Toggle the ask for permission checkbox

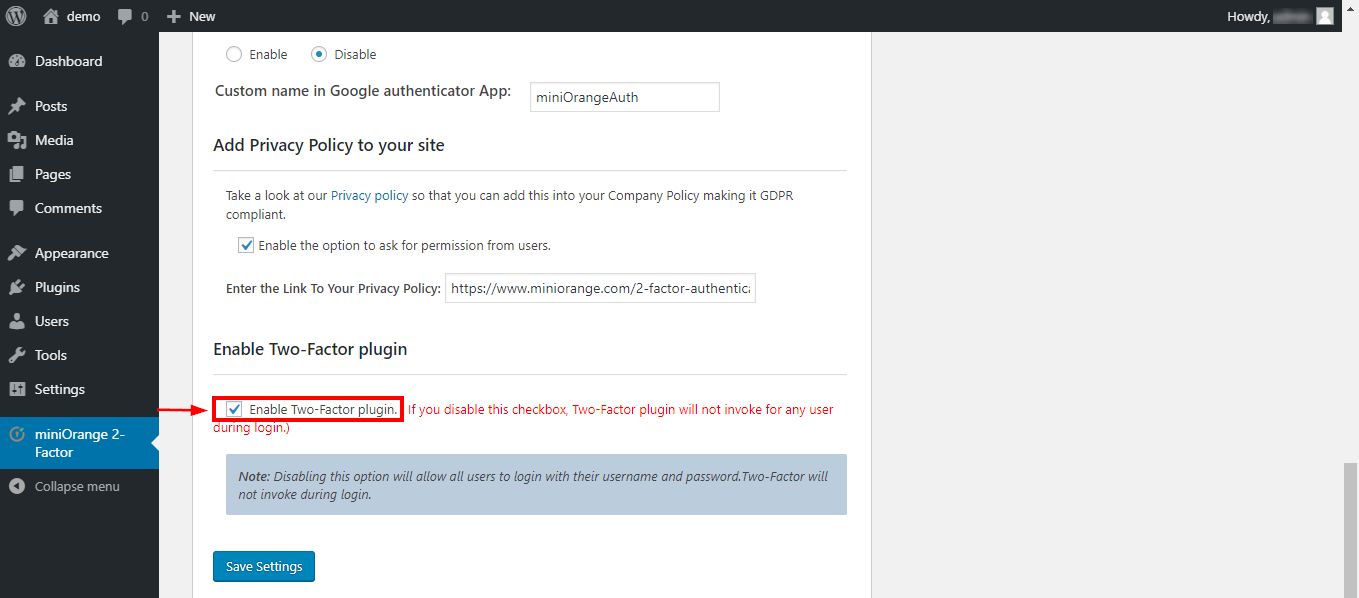[x=246, y=245]
